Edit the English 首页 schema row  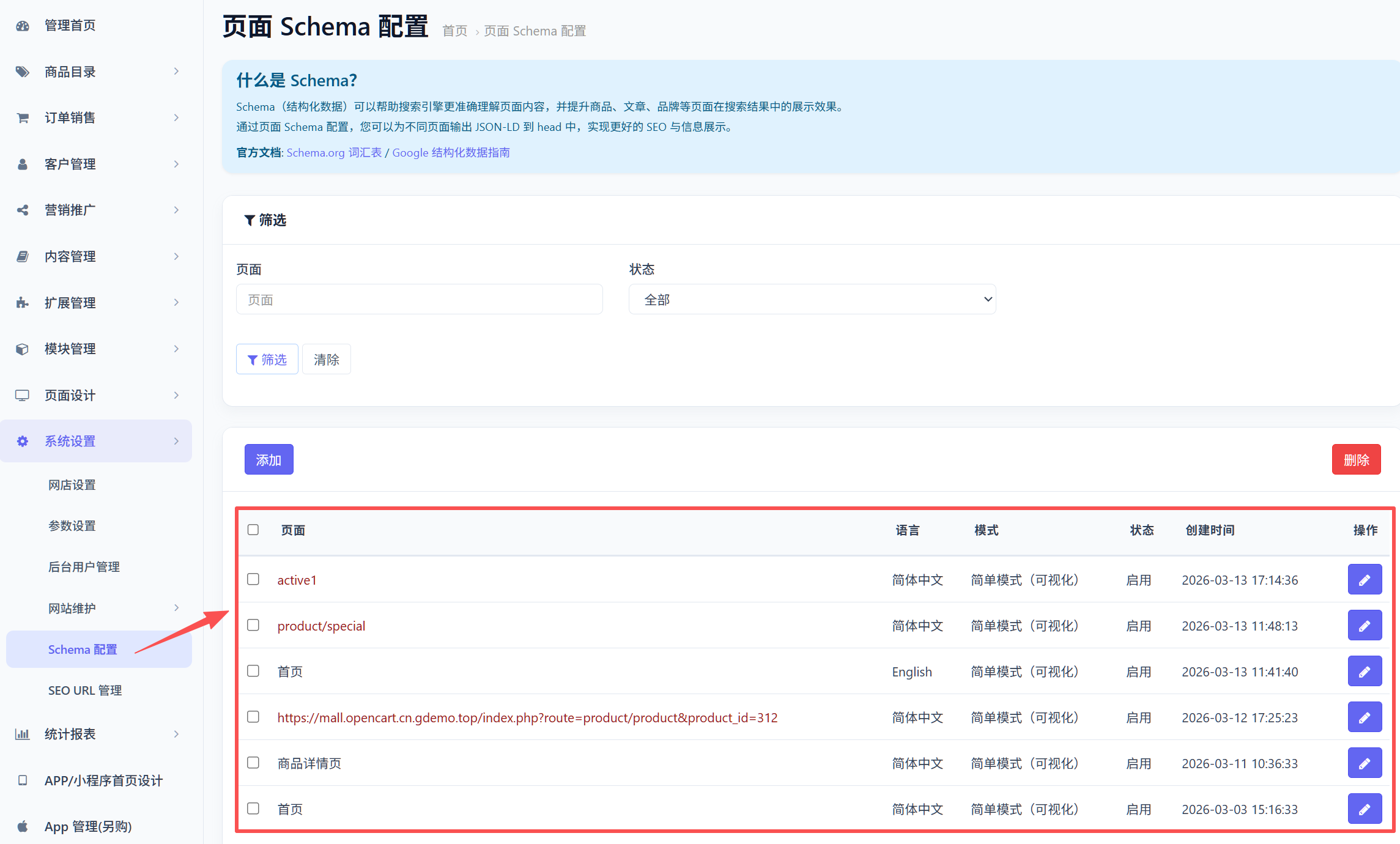tap(1365, 671)
